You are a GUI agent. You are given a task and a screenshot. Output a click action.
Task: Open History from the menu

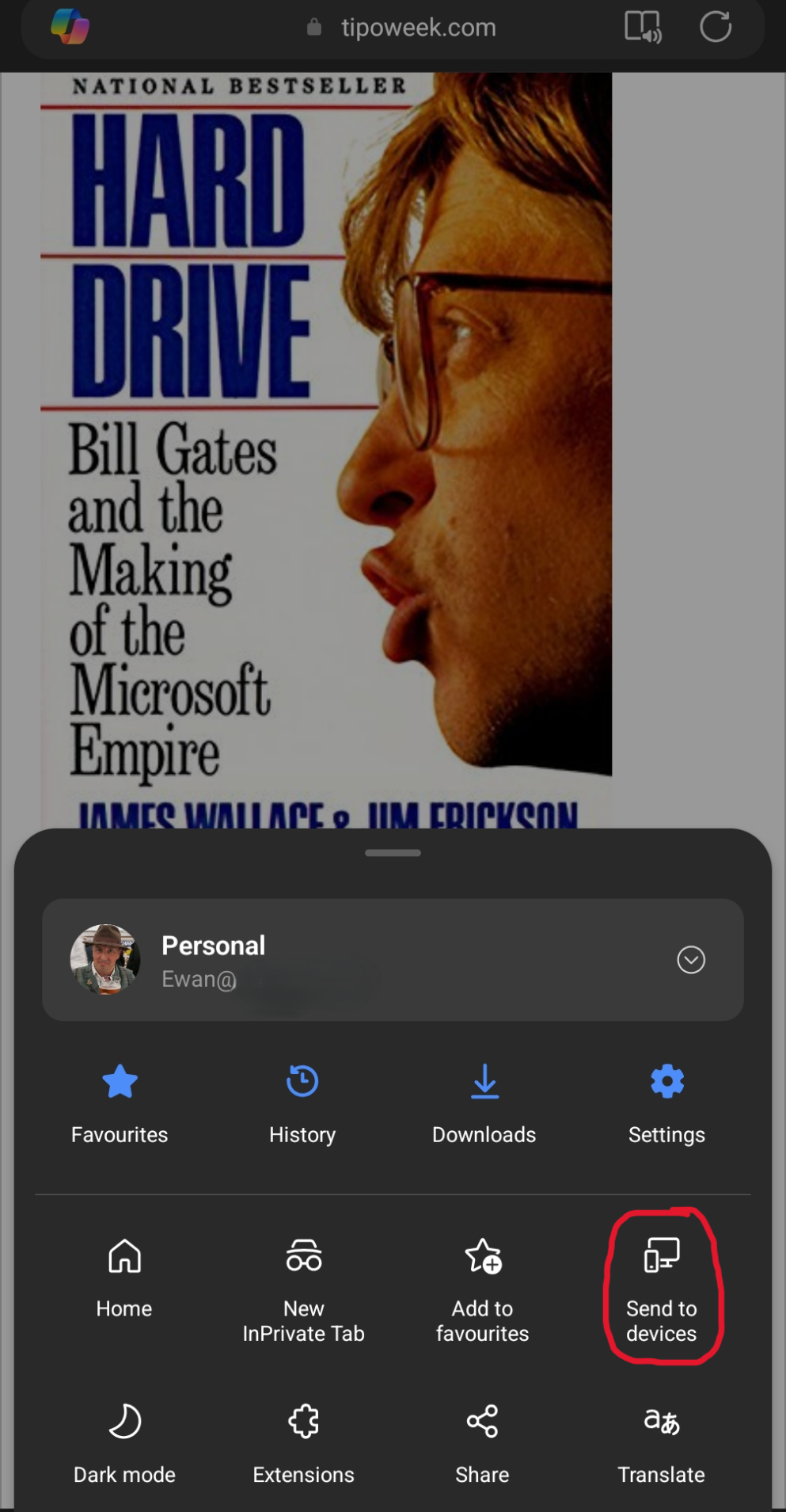pyautogui.click(x=302, y=1105)
